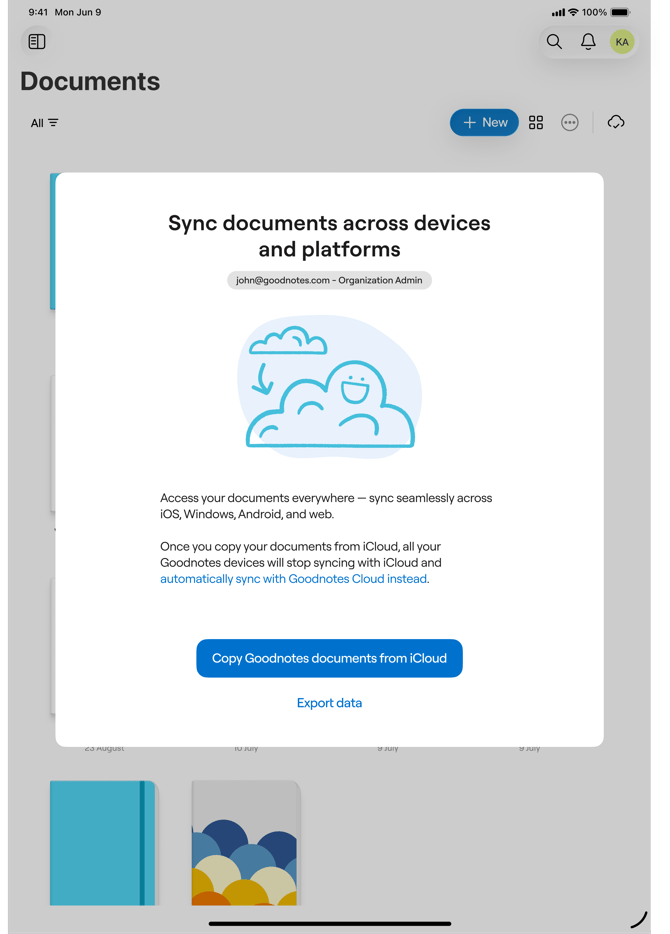Open automatically sync with Goodnotes Cloud link
Image resolution: width=670 pixels, height=934 pixels.
[294, 579]
